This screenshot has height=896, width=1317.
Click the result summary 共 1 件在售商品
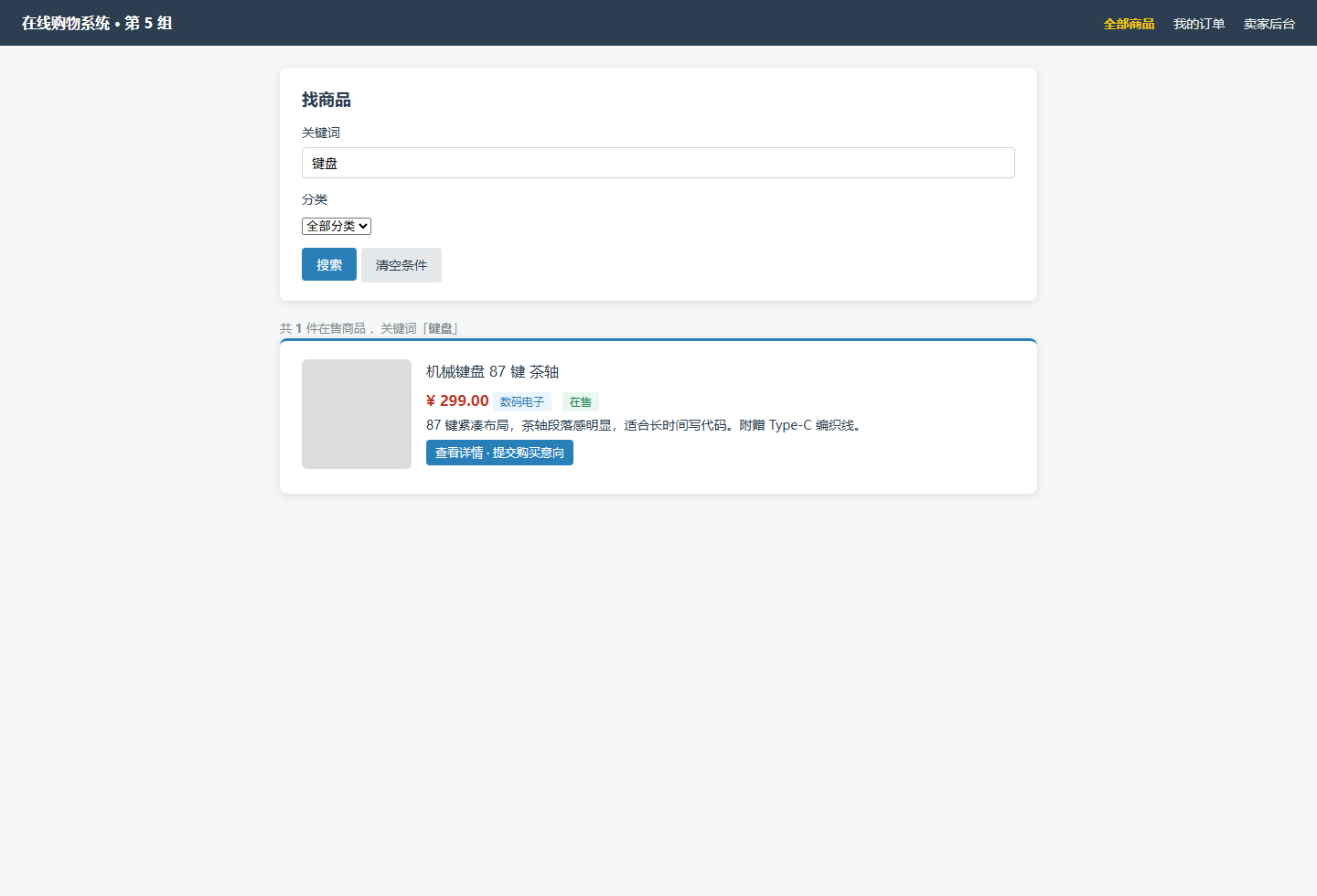point(323,328)
